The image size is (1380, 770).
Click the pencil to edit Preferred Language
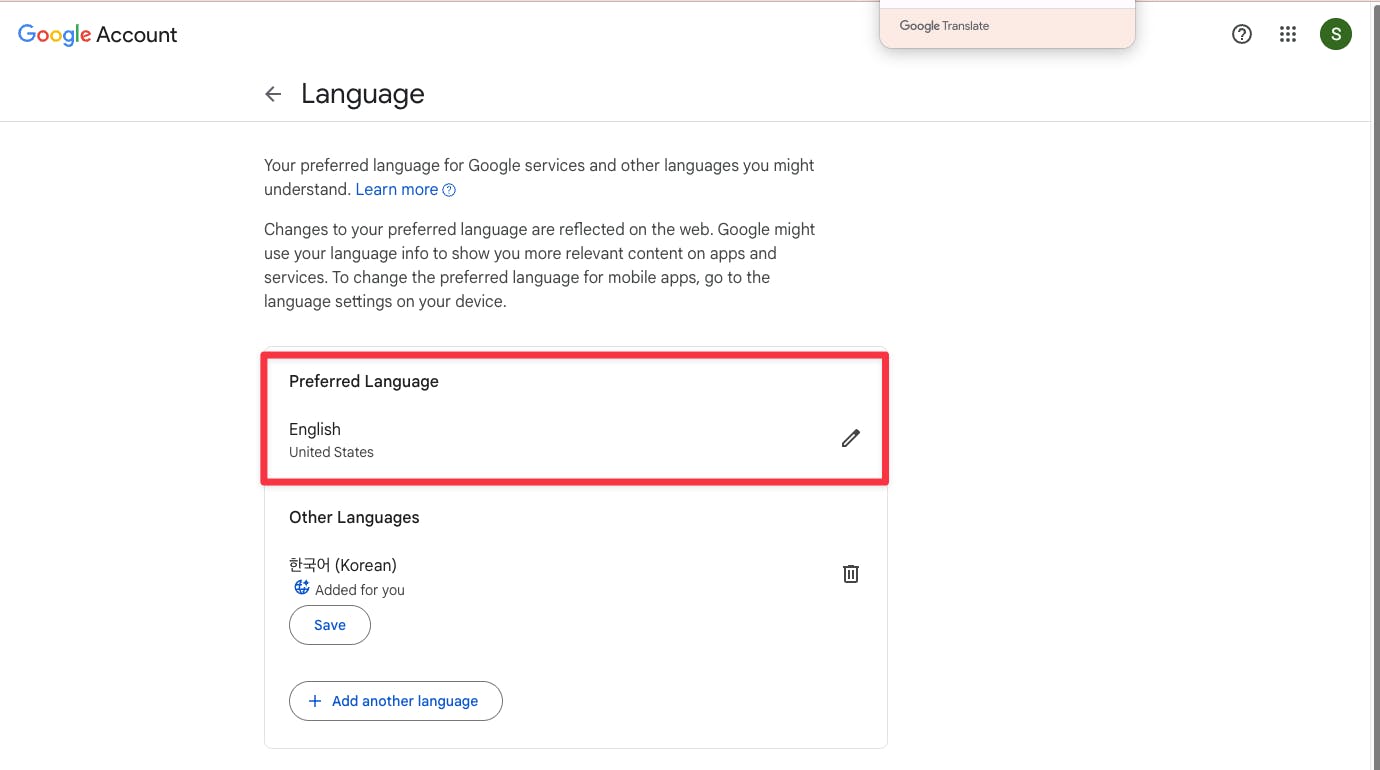coord(850,438)
